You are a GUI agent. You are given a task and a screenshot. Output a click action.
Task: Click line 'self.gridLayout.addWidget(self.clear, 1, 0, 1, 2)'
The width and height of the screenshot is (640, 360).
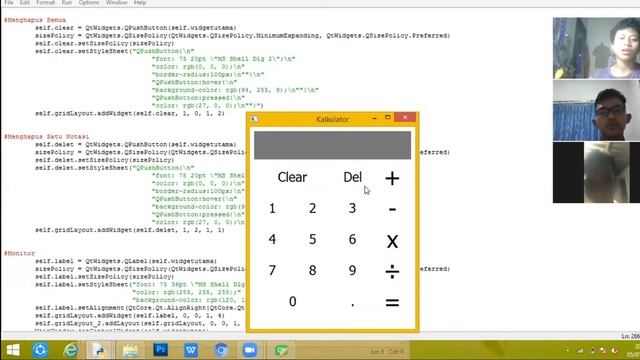point(130,113)
